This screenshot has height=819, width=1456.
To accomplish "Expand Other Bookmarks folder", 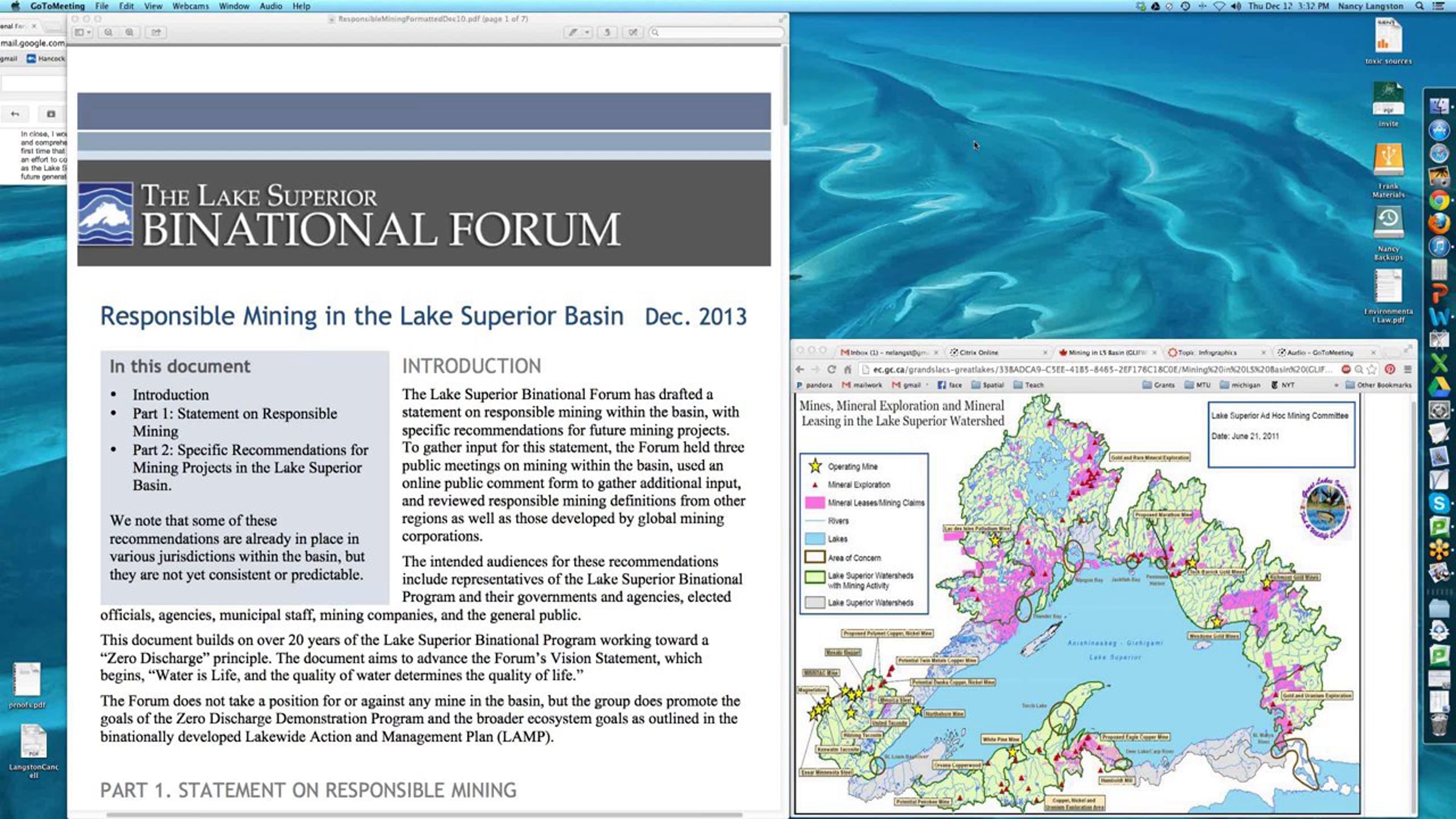I will click(x=1379, y=385).
